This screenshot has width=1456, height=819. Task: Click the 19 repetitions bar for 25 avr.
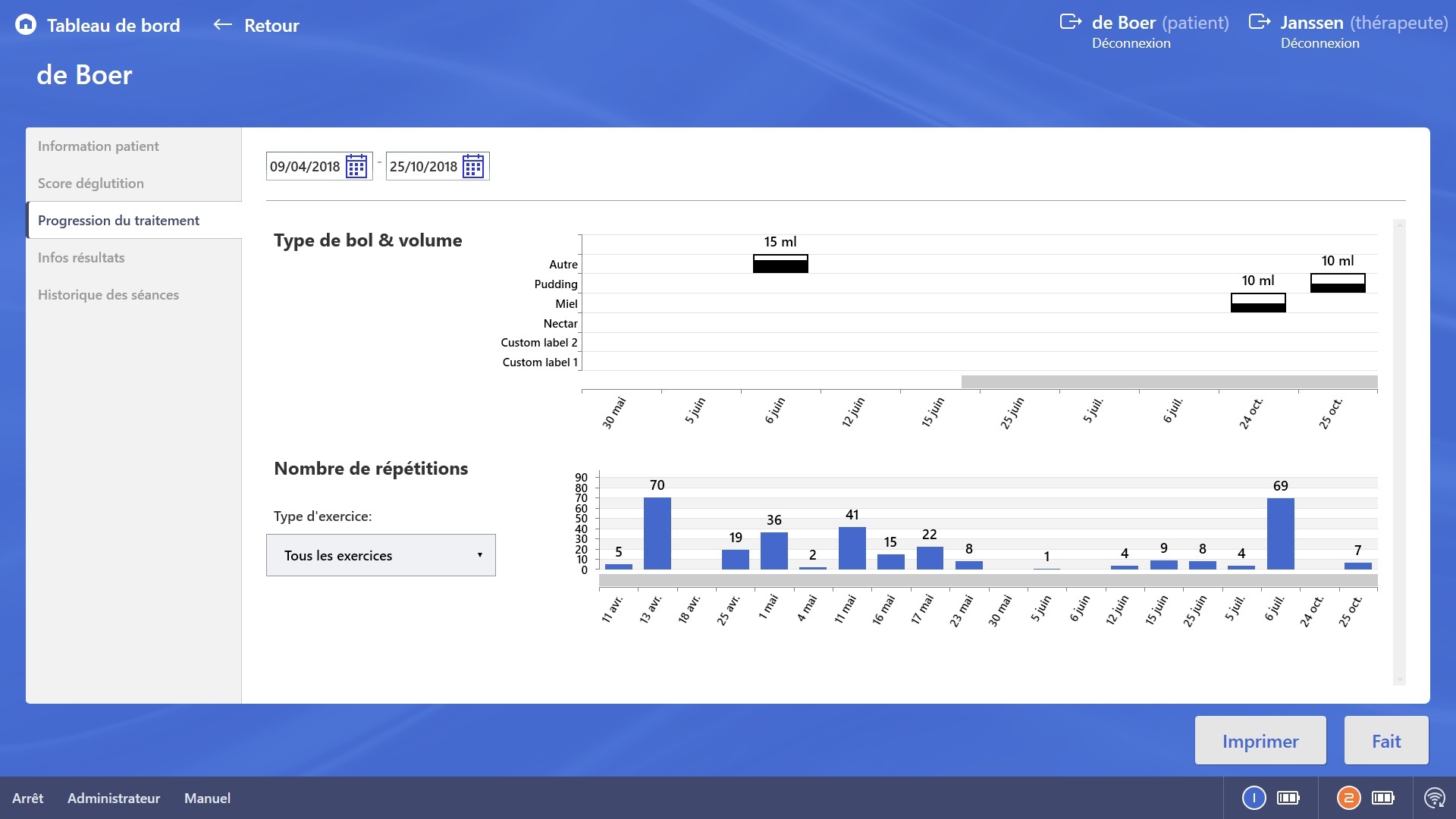[x=736, y=560]
